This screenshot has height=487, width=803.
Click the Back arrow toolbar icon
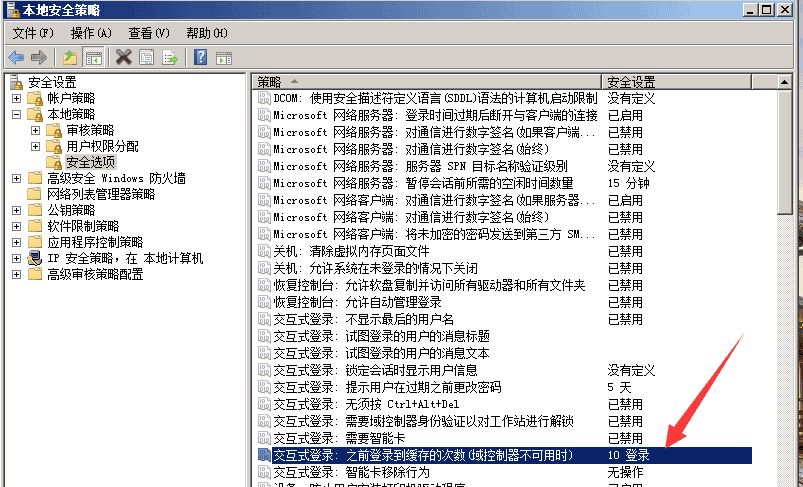click(x=16, y=57)
